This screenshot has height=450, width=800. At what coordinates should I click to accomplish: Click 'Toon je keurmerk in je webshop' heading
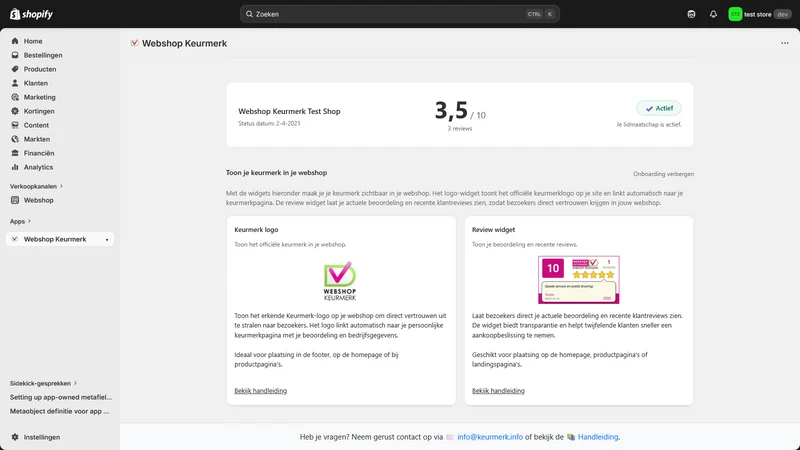[277, 173]
